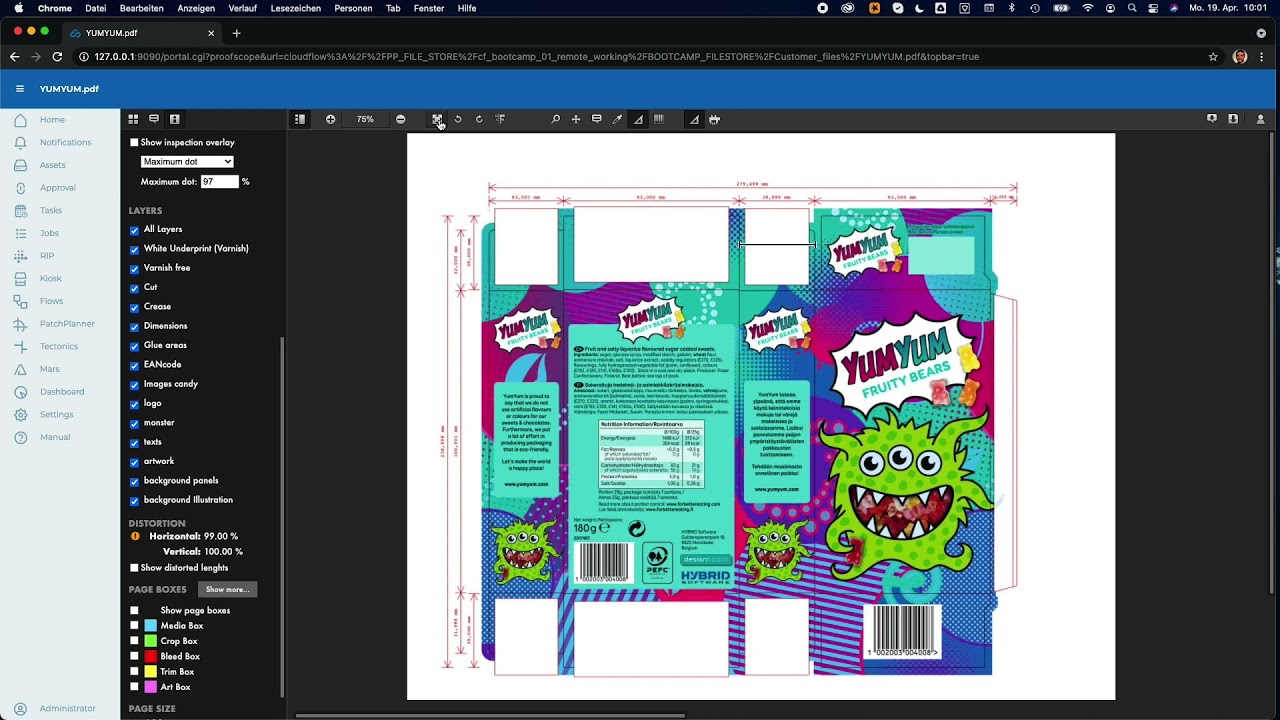Viewport: 1280px width, 720px height.
Task: Hide the Crease layer
Action: point(134,307)
